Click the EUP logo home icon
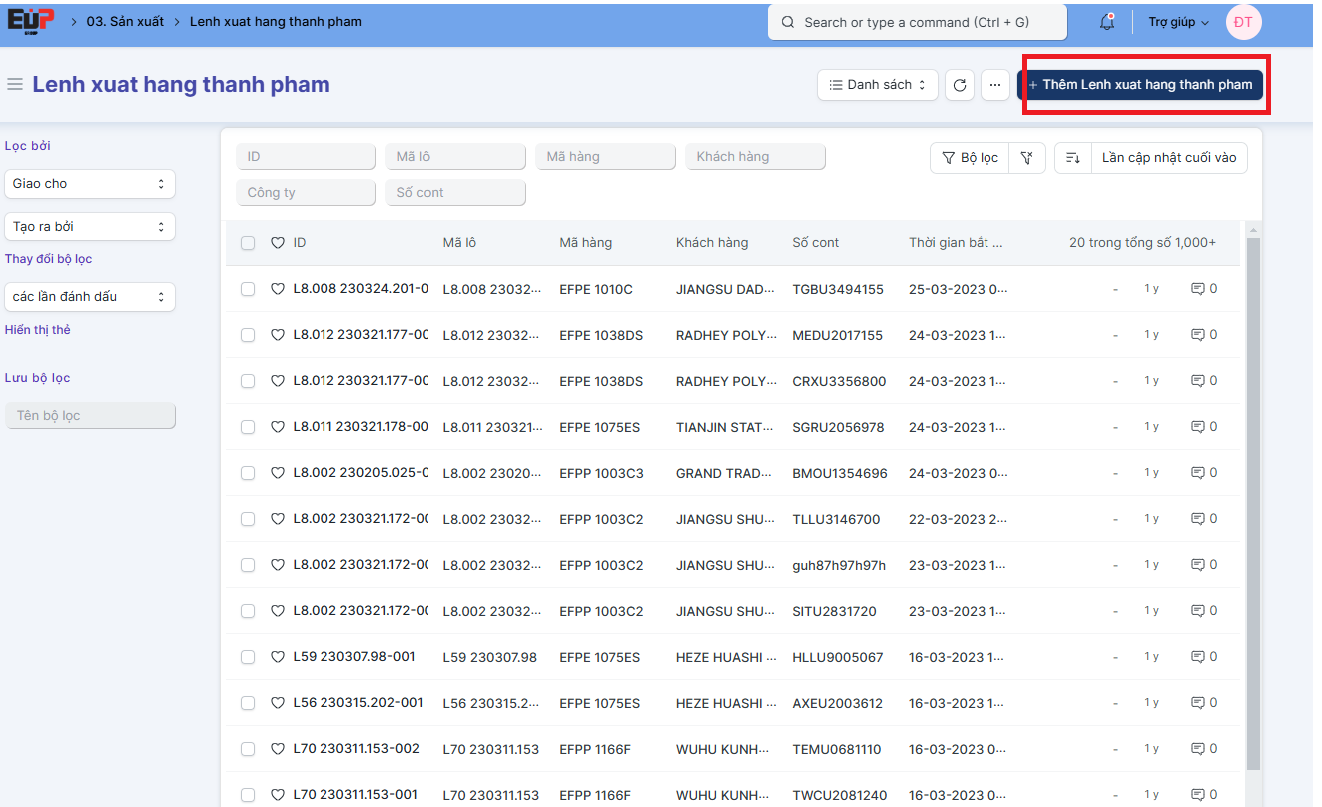1322x807 pixels. tap(29, 21)
